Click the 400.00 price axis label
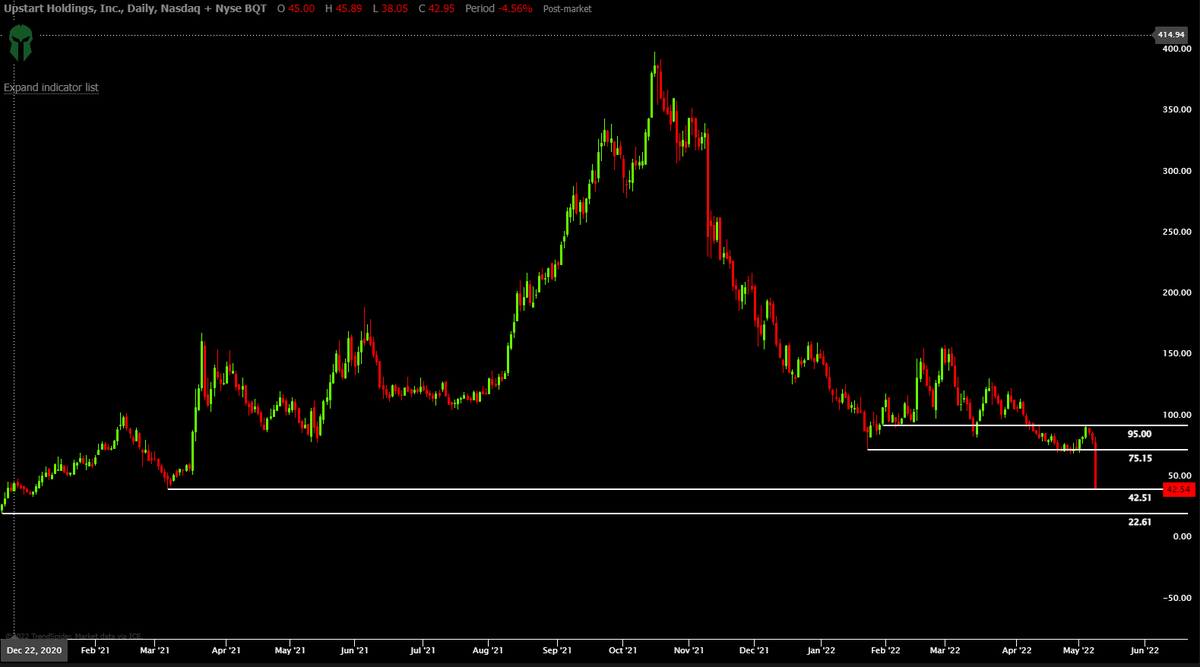The width and height of the screenshot is (1200, 667). click(x=1175, y=49)
